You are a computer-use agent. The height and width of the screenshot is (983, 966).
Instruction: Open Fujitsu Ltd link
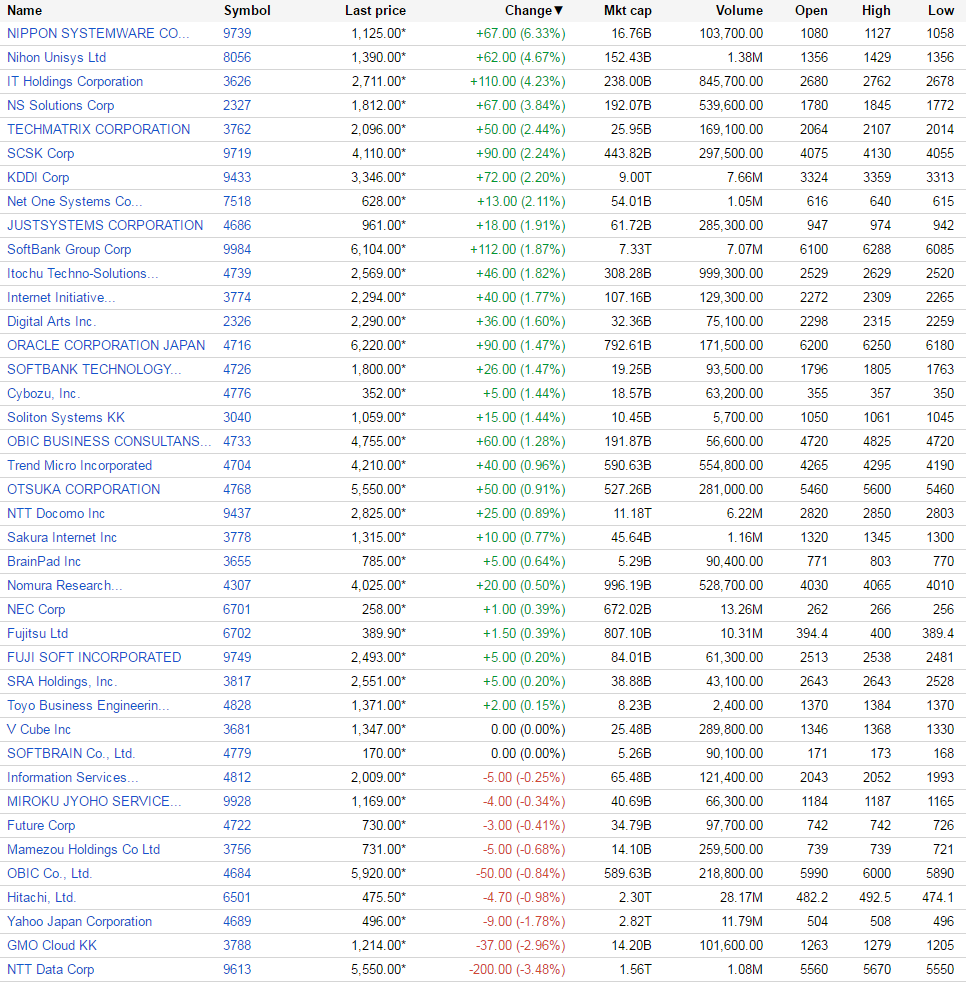pos(37,633)
